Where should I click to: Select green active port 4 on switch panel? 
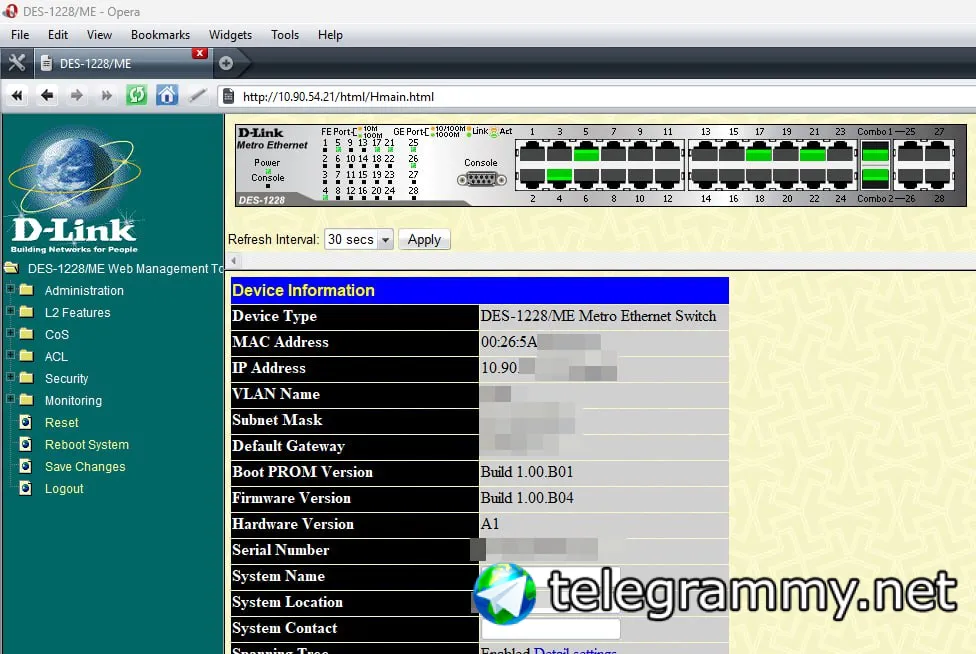pyautogui.click(x=559, y=178)
